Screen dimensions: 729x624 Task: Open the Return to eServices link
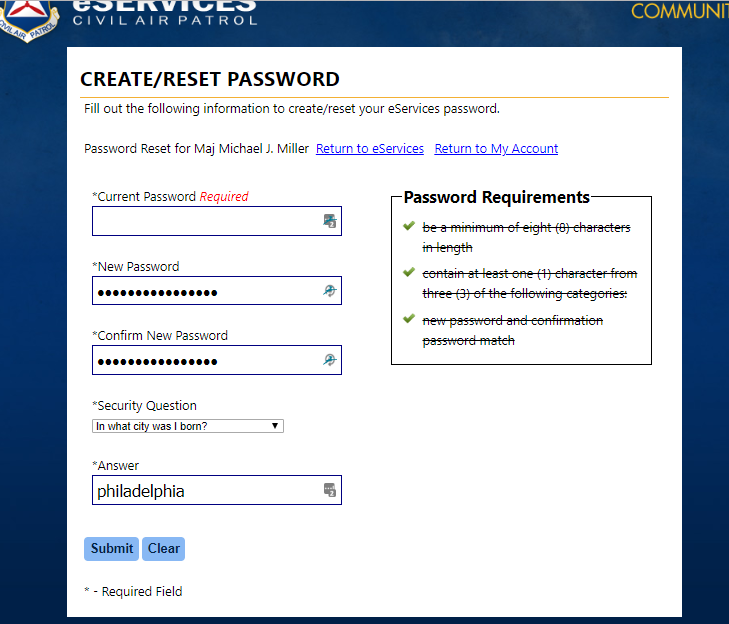(370, 148)
